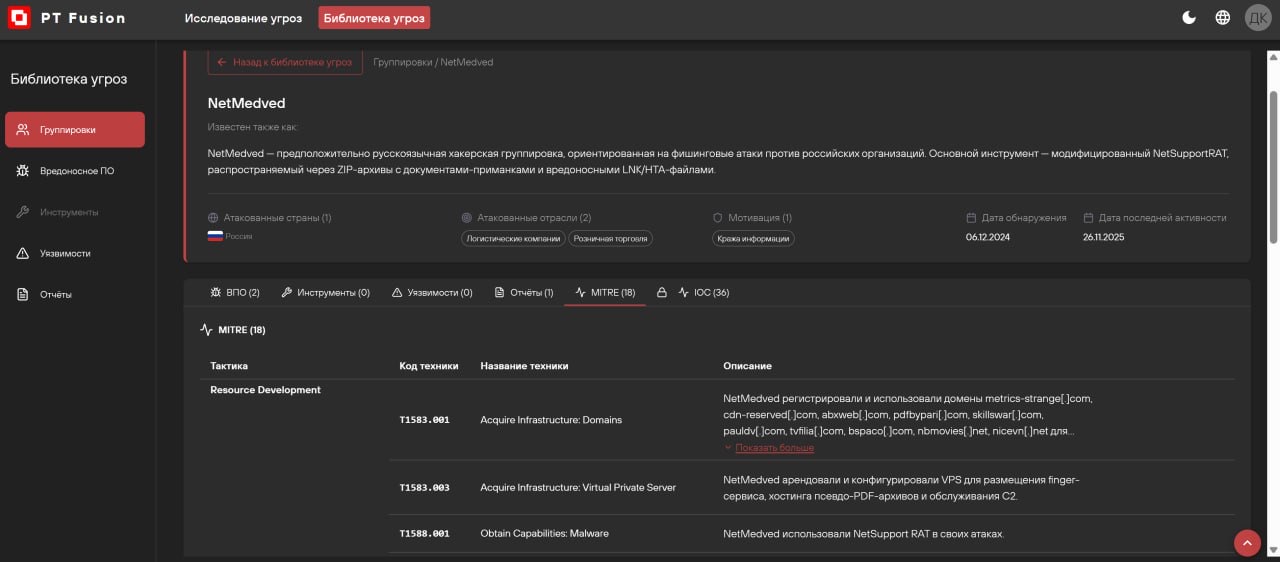Toggle dark mode moon icon
1280x562 pixels.
1189,17
